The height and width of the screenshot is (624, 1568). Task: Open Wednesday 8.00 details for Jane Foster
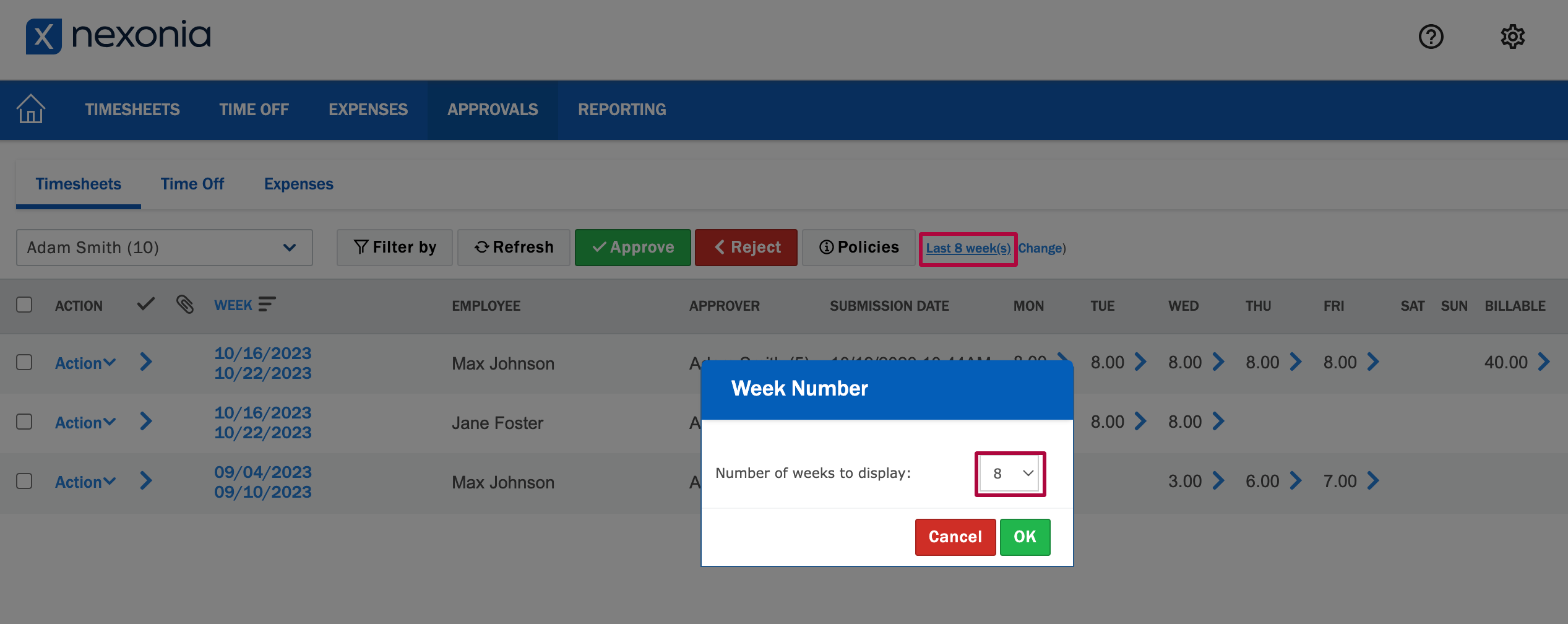point(1218,422)
